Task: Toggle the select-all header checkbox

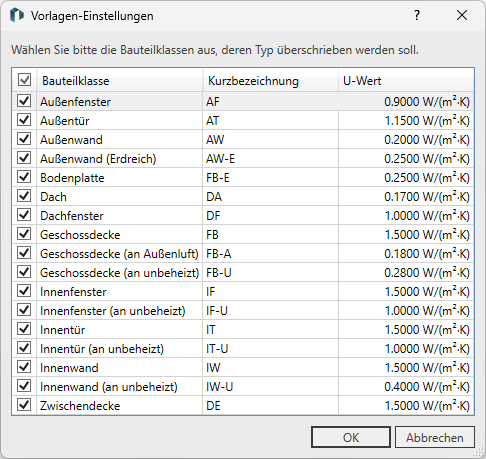Action: tap(24, 80)
